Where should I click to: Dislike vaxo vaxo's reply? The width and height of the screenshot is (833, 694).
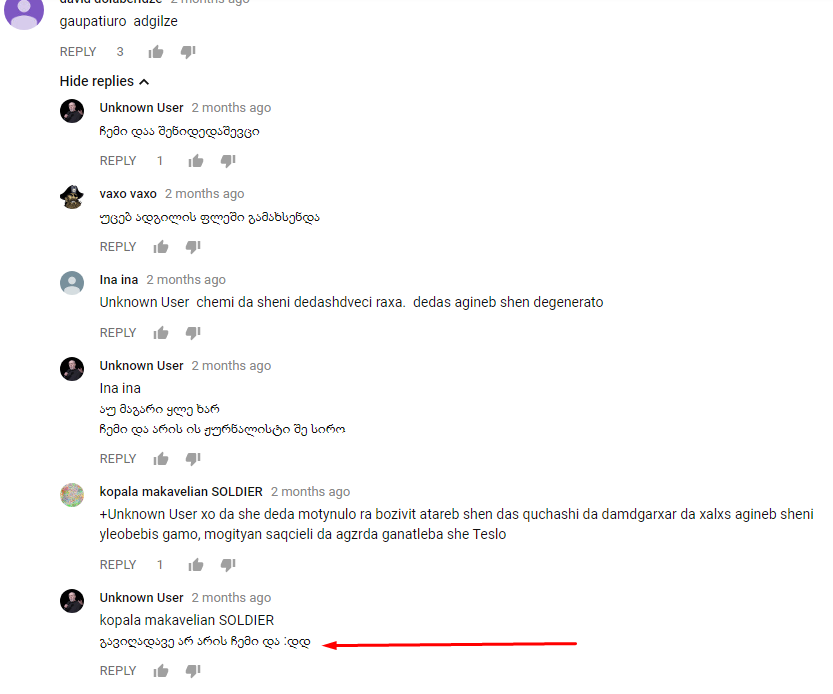click(x=193, y=247)
